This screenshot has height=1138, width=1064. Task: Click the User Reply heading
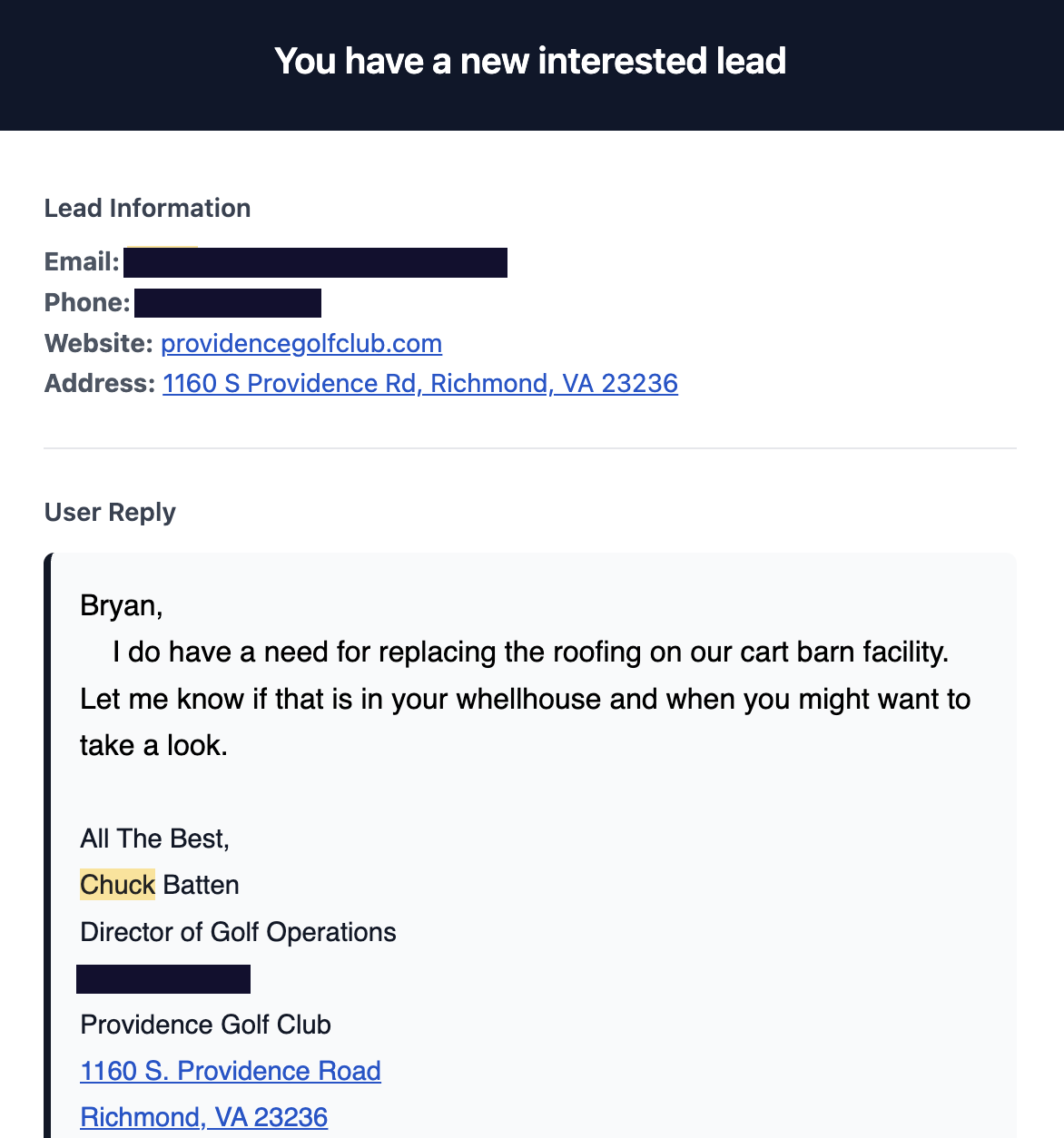click(110, 512)
